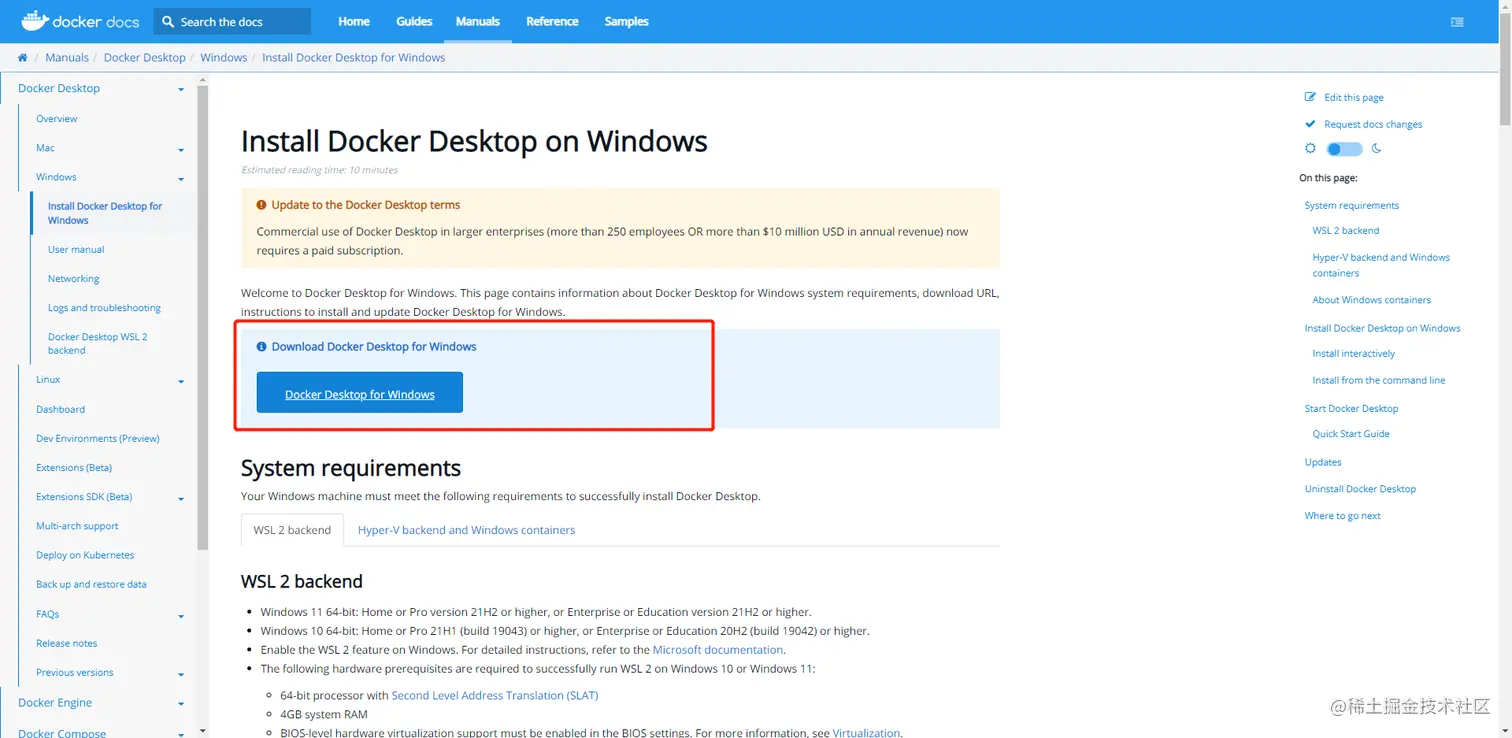Screen dimensions: 1512x738
Task: Click the search the docs field
Action: (x=232, y=21)
